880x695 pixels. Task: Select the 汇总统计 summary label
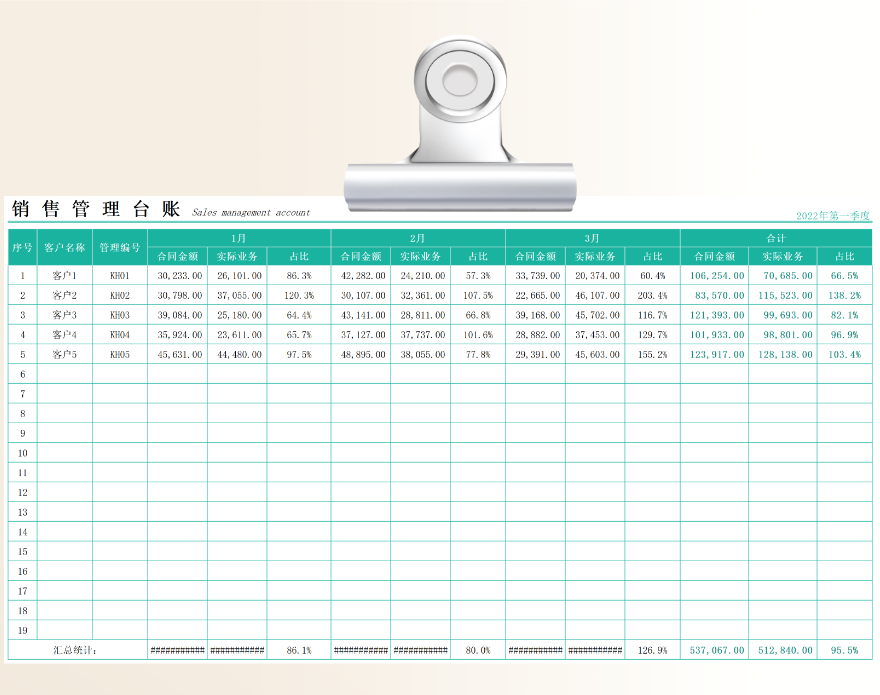(x=76, y=650)
